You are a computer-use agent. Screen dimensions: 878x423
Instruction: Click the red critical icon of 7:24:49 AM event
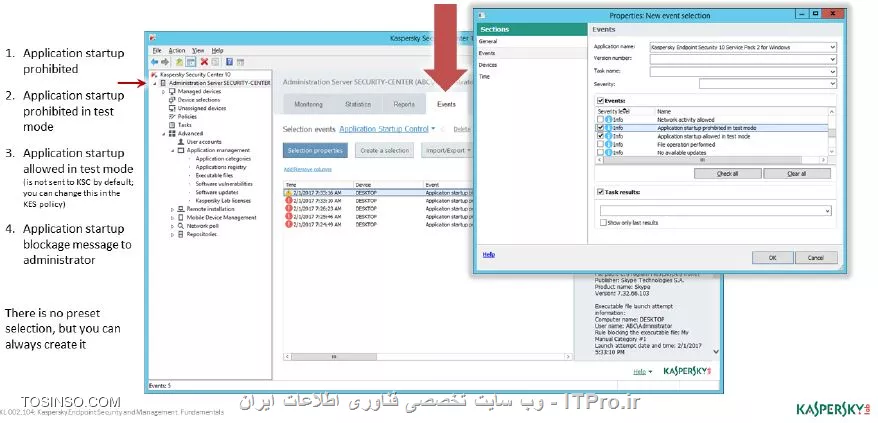(289, 224)
